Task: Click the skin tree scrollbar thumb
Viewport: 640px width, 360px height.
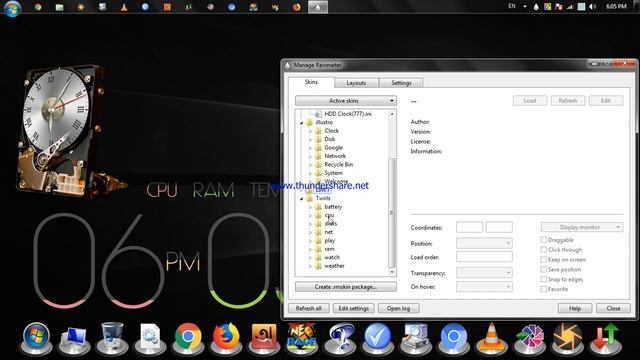Action: (x=392, y=212)
